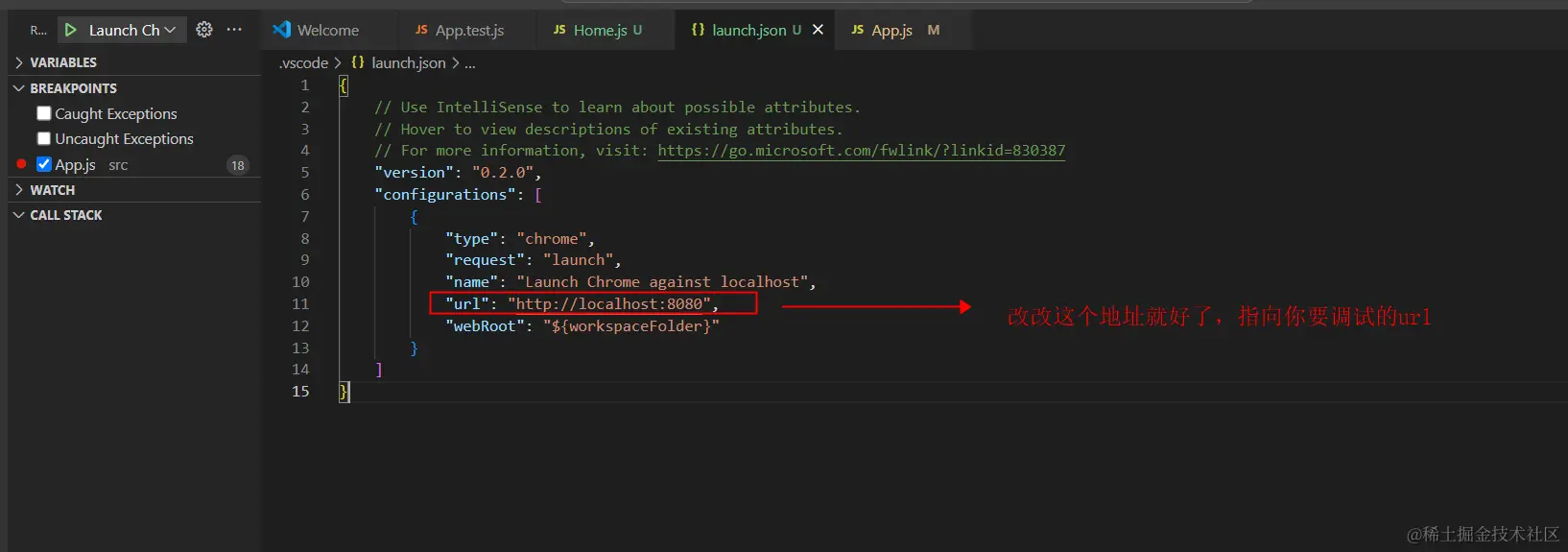Viewport: 1568px width, 552px height.
Task: Click the "${workspaceFolder}" value
Action: (x=631, y=325)
